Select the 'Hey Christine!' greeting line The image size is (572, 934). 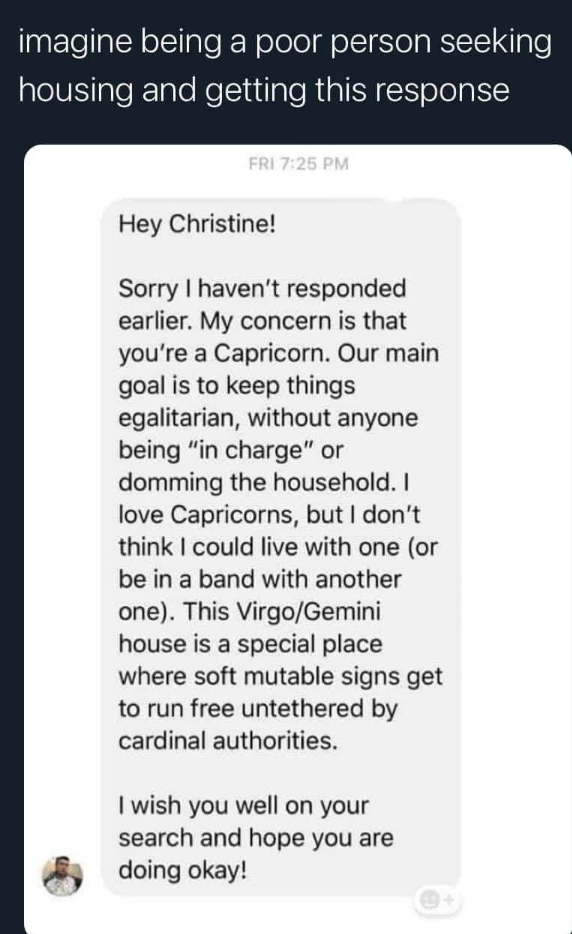(x=197, y=225)
